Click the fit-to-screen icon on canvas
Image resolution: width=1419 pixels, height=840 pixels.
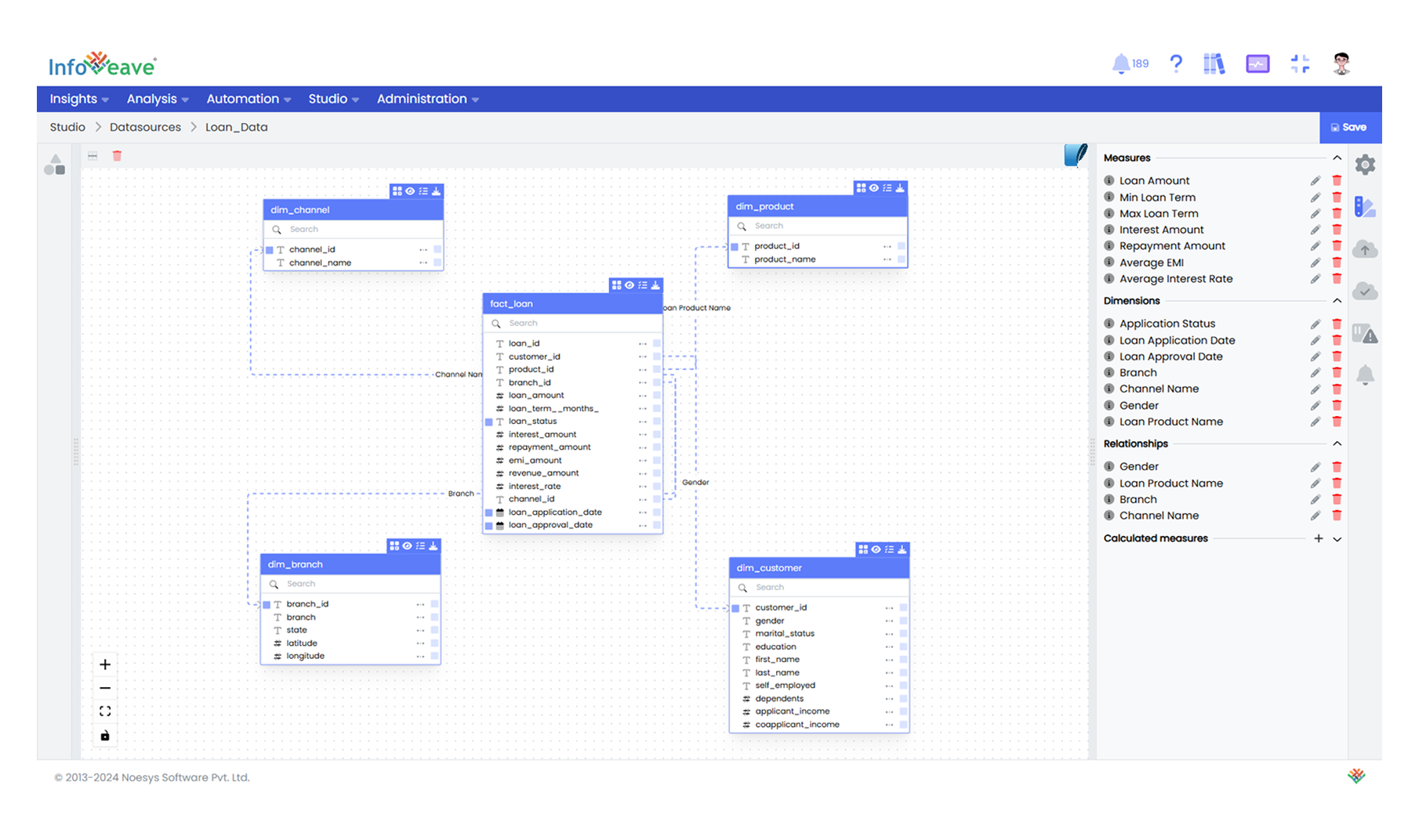click(105, 711)
